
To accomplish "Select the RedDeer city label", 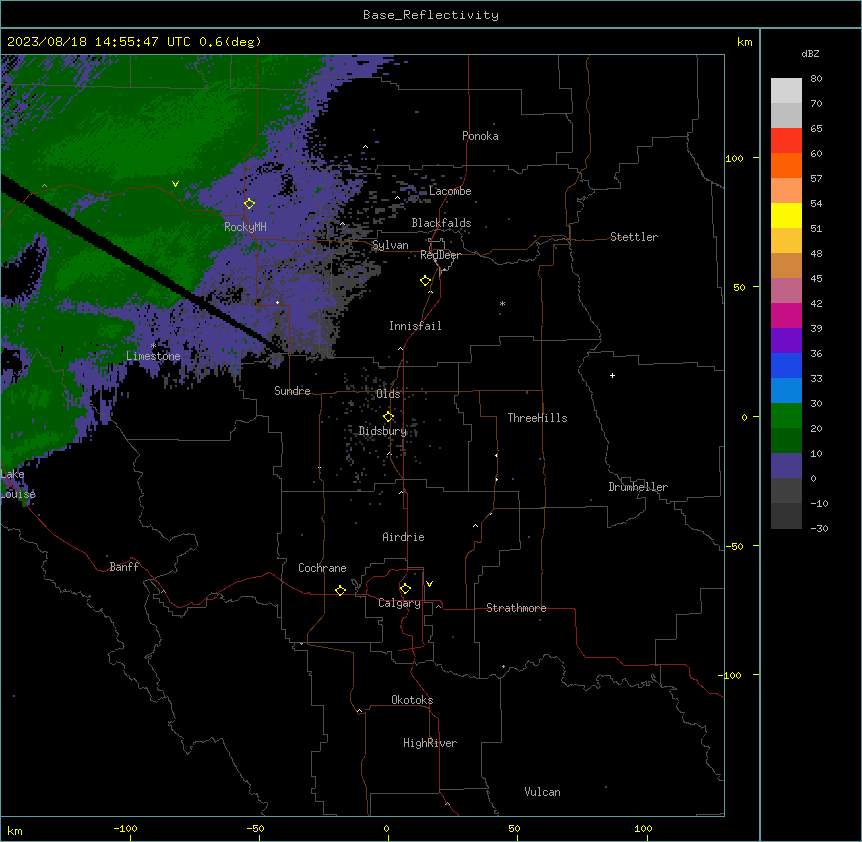I will pos(440,255).
